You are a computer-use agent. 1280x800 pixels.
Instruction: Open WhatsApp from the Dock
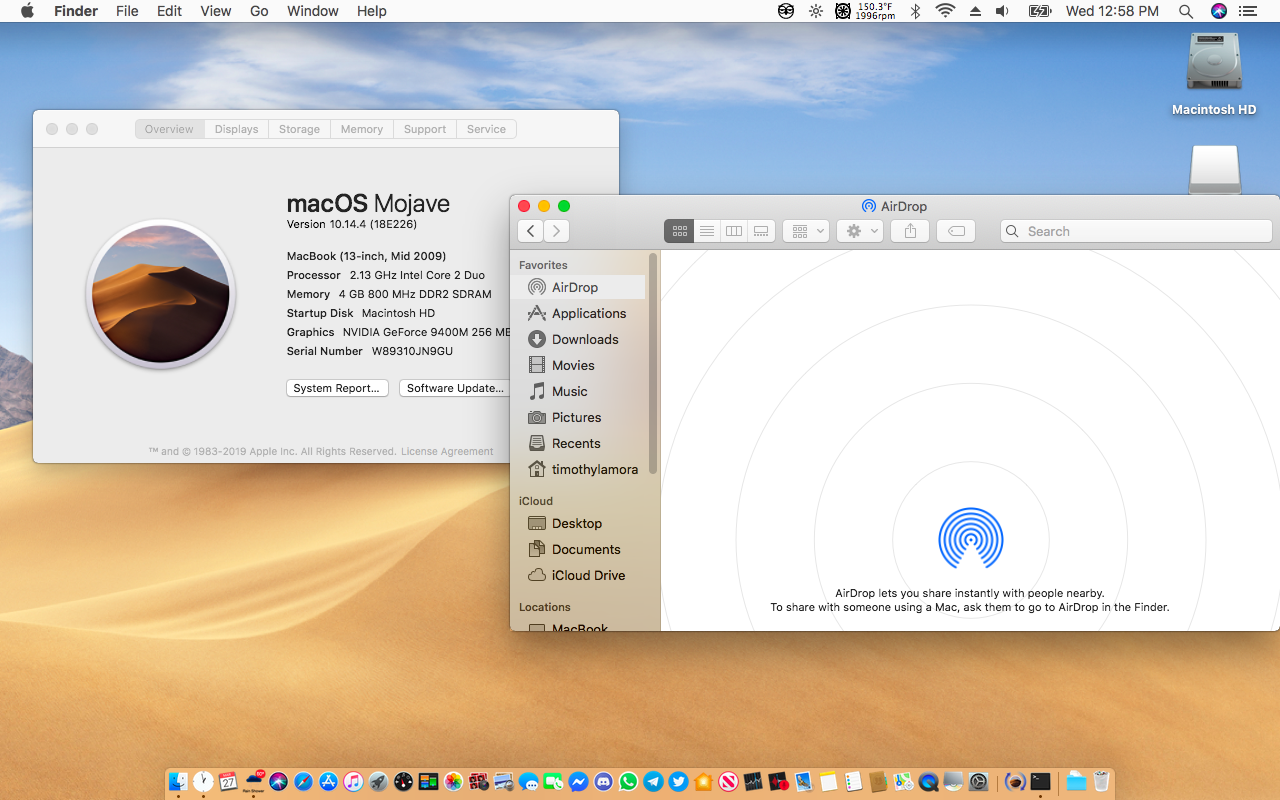628,782
